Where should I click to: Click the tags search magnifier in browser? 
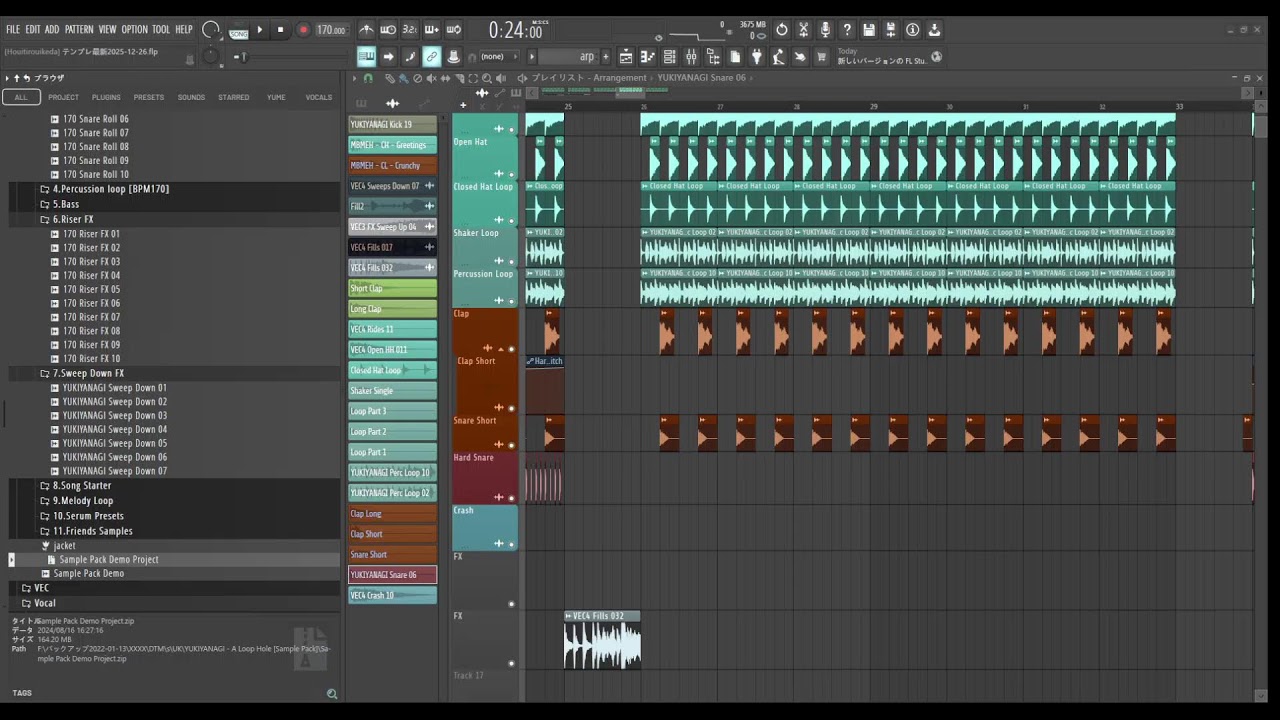[x=332, y=693]
